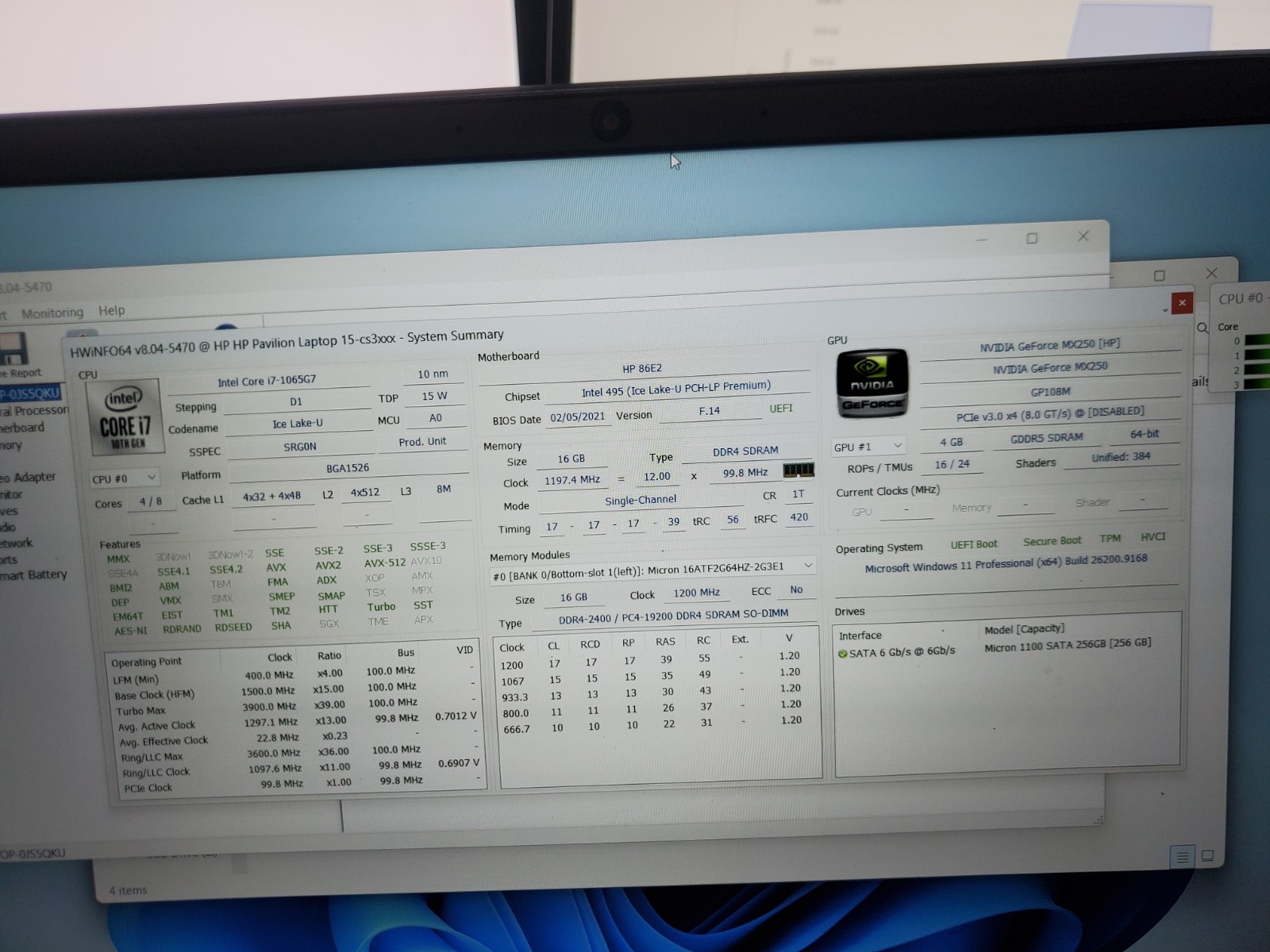Close the rear file explorer window
Screen dimensions: 1270x952
pos(1211,273)
